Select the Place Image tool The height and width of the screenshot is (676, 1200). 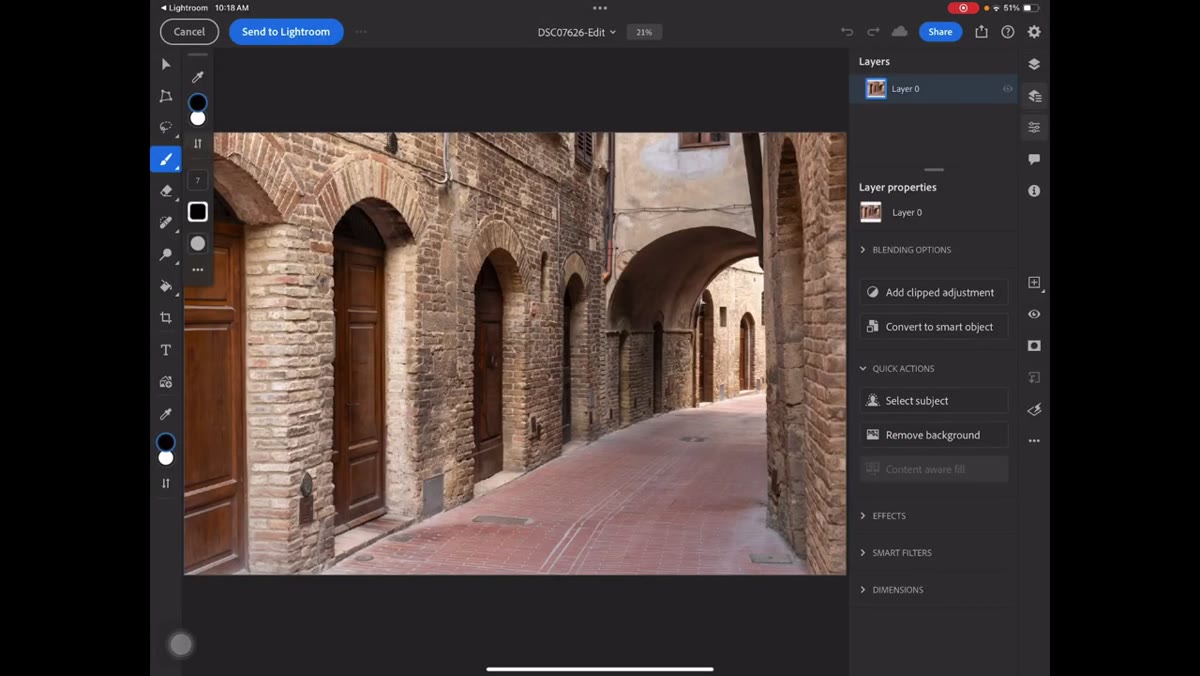[166, 382]
